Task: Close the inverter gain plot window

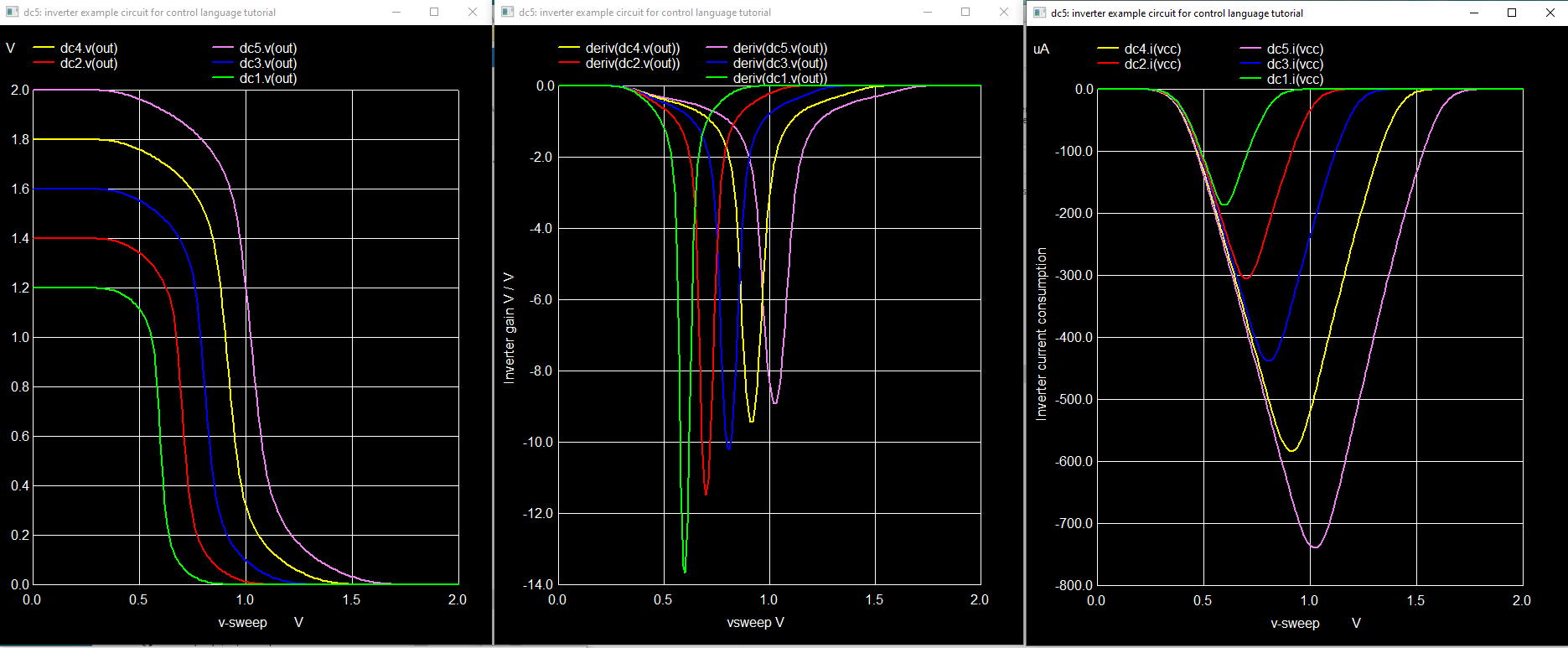Action: 1004,13
